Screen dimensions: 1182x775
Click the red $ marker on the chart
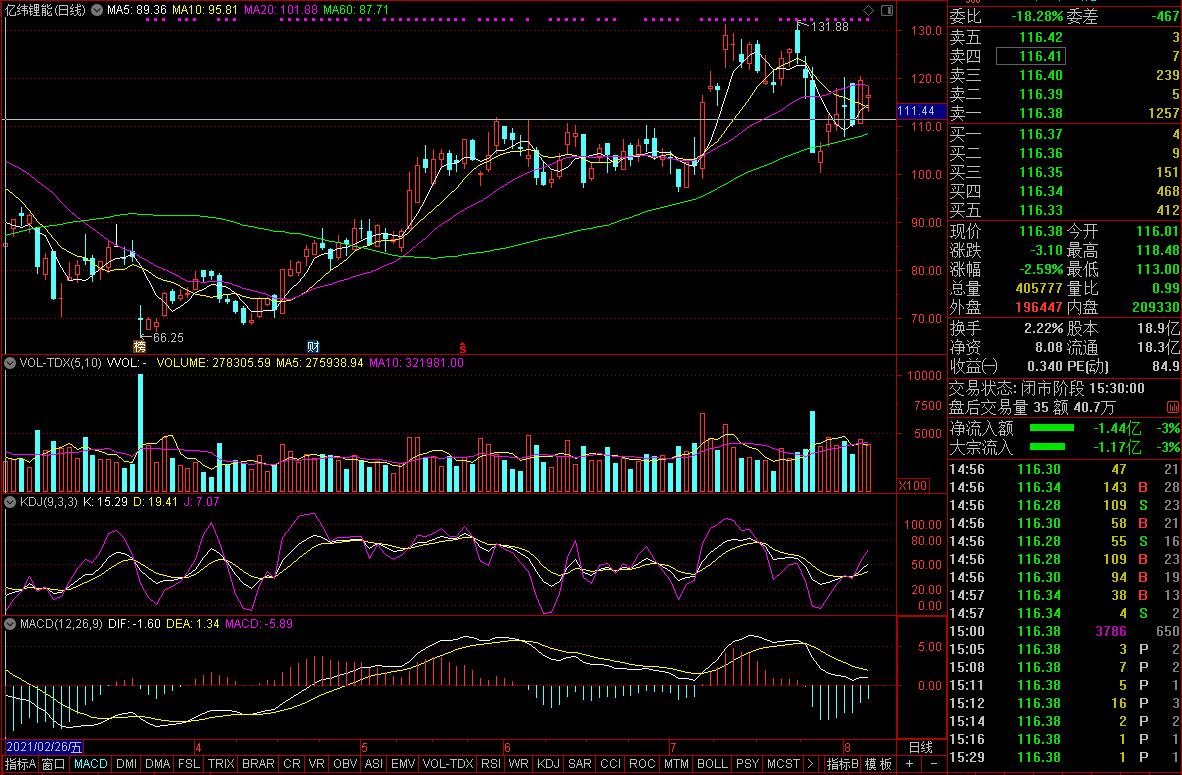[463, 346]
